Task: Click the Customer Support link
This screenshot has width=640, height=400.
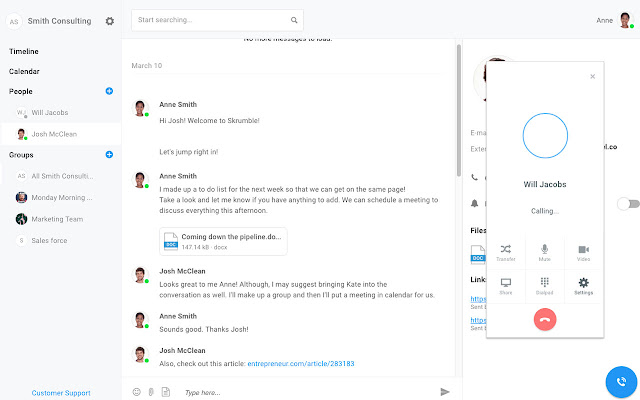Action: 60,393
